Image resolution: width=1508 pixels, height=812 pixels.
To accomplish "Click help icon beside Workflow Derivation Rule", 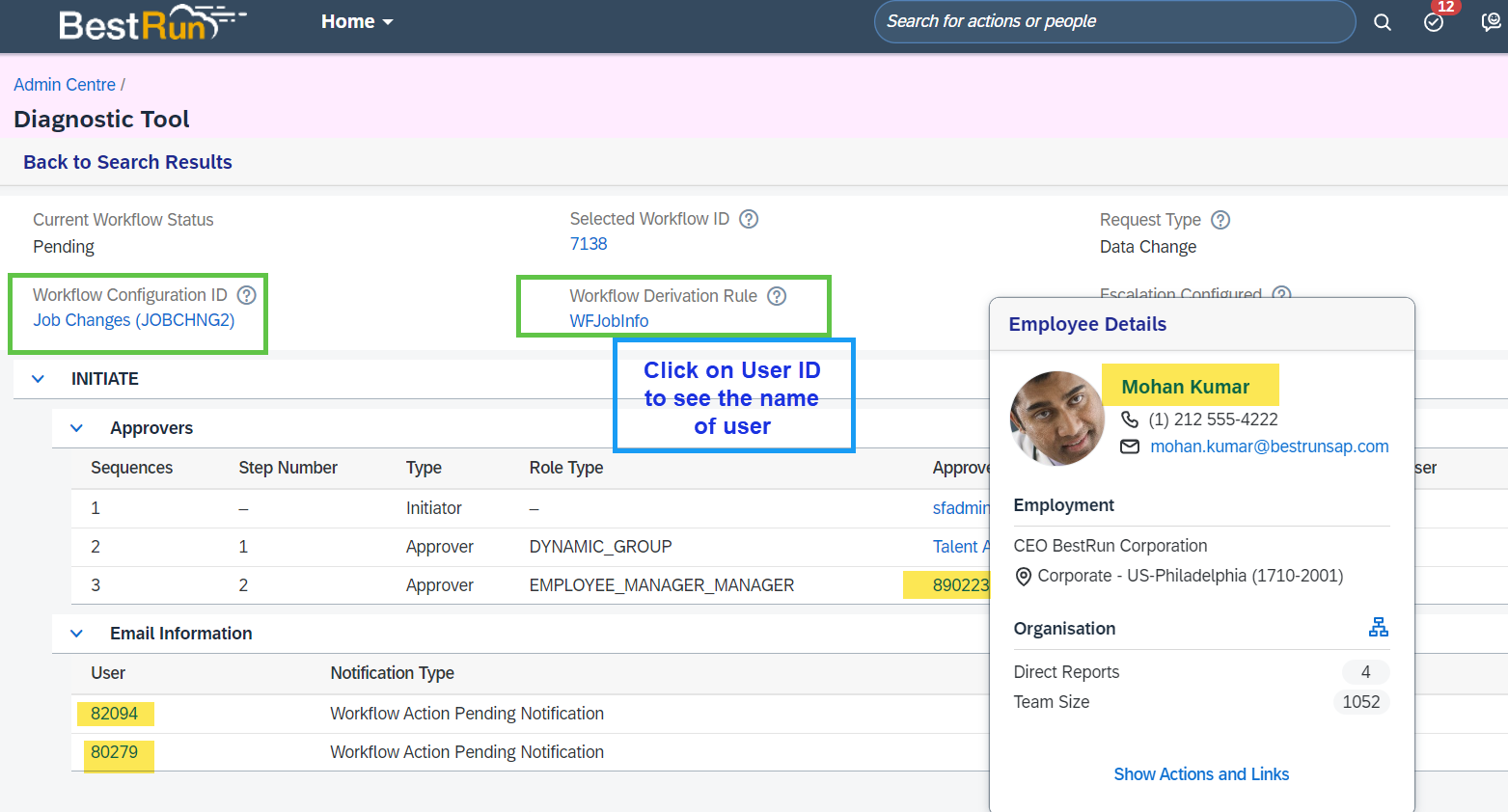I will [777, 296].
